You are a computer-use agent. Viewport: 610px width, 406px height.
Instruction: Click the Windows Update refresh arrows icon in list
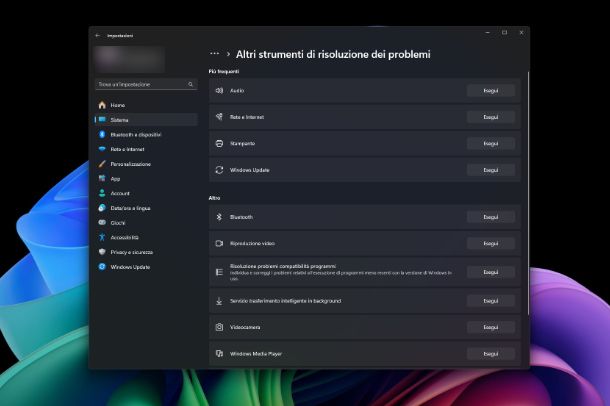(219, 170)
